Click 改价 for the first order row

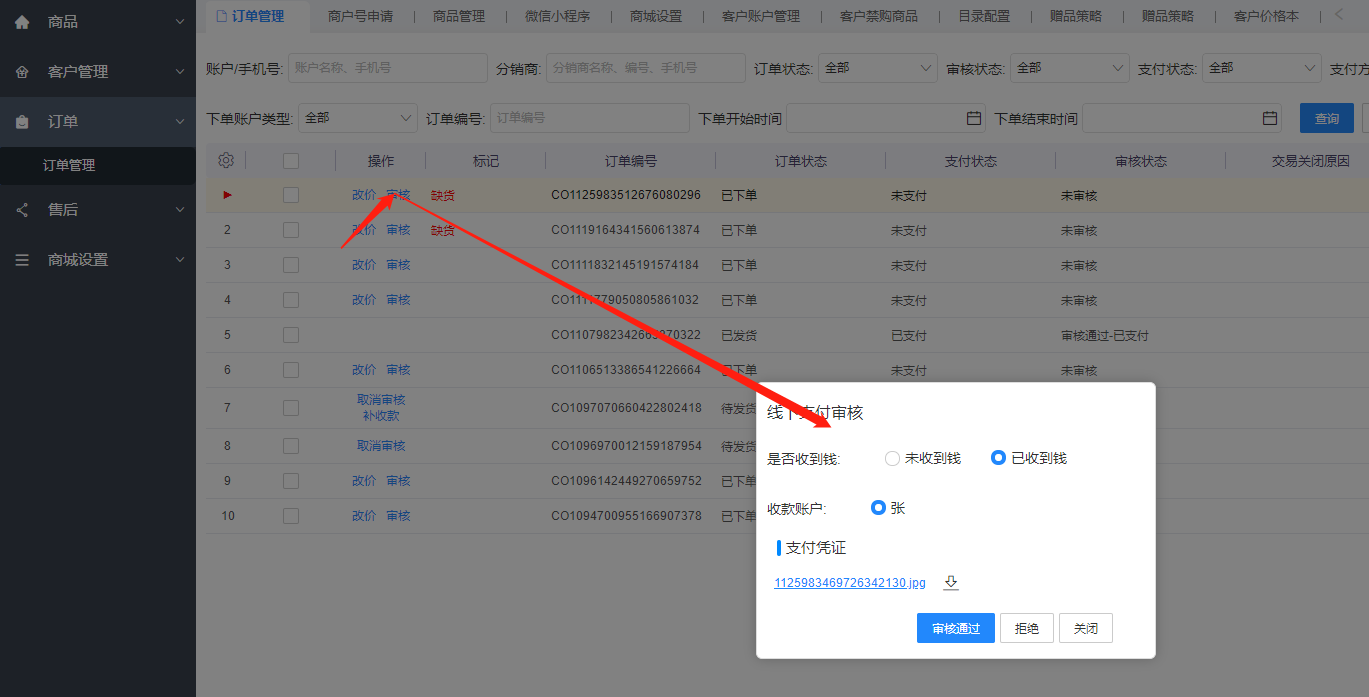click(364, 195)
